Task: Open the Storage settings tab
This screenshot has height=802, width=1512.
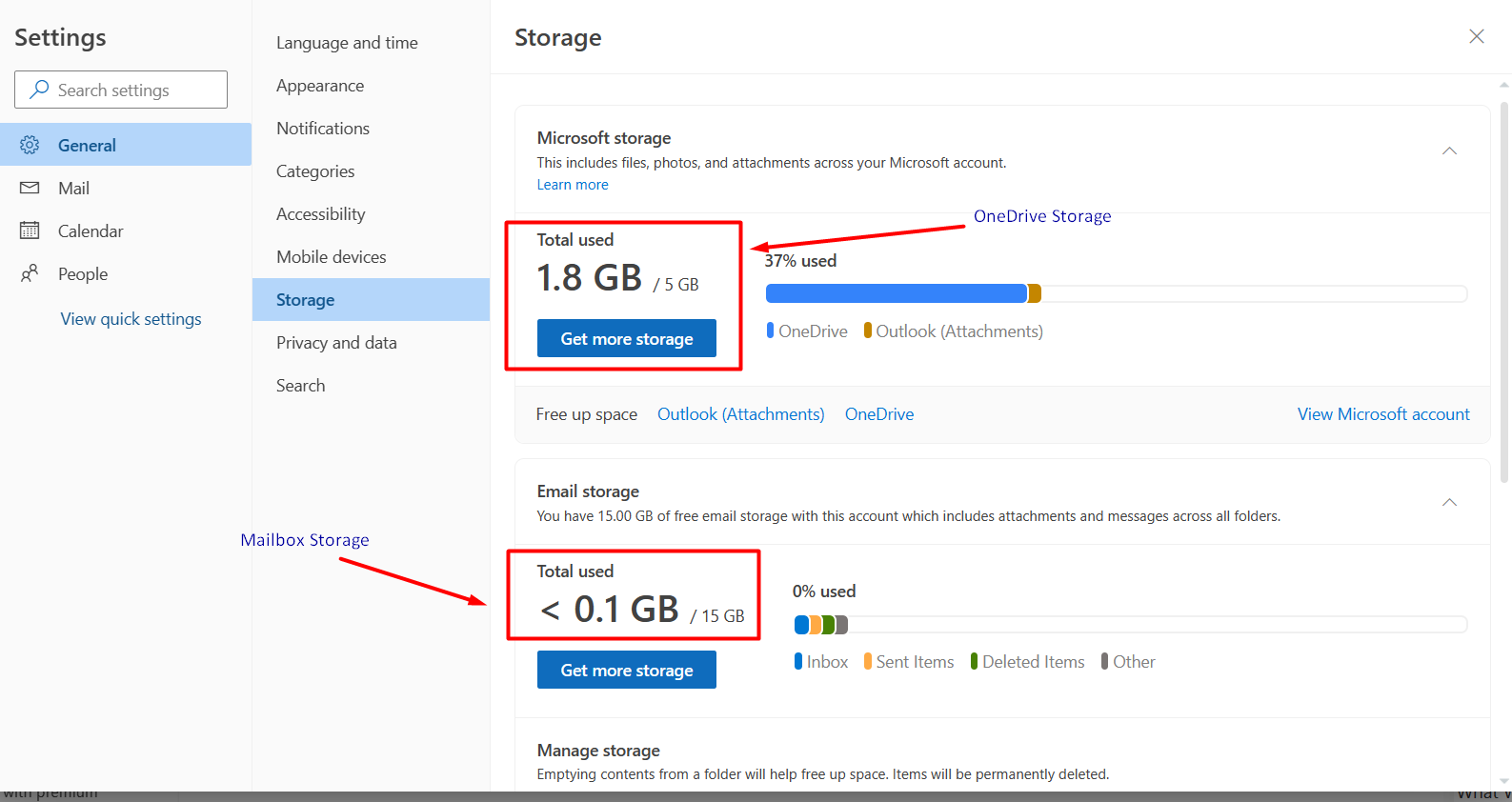Action: click(x=305, y=300)
